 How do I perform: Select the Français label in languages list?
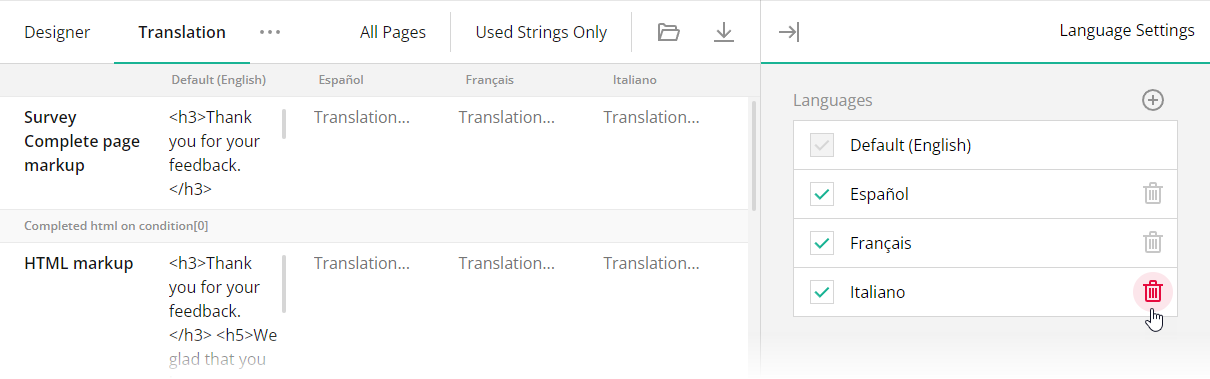click(x=881, y=243)
